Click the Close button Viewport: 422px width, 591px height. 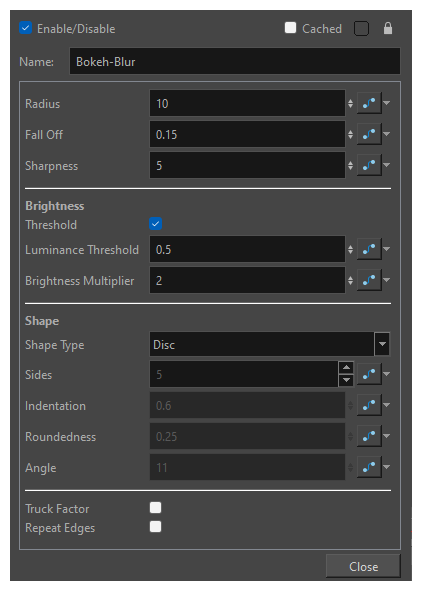[363, 567]
